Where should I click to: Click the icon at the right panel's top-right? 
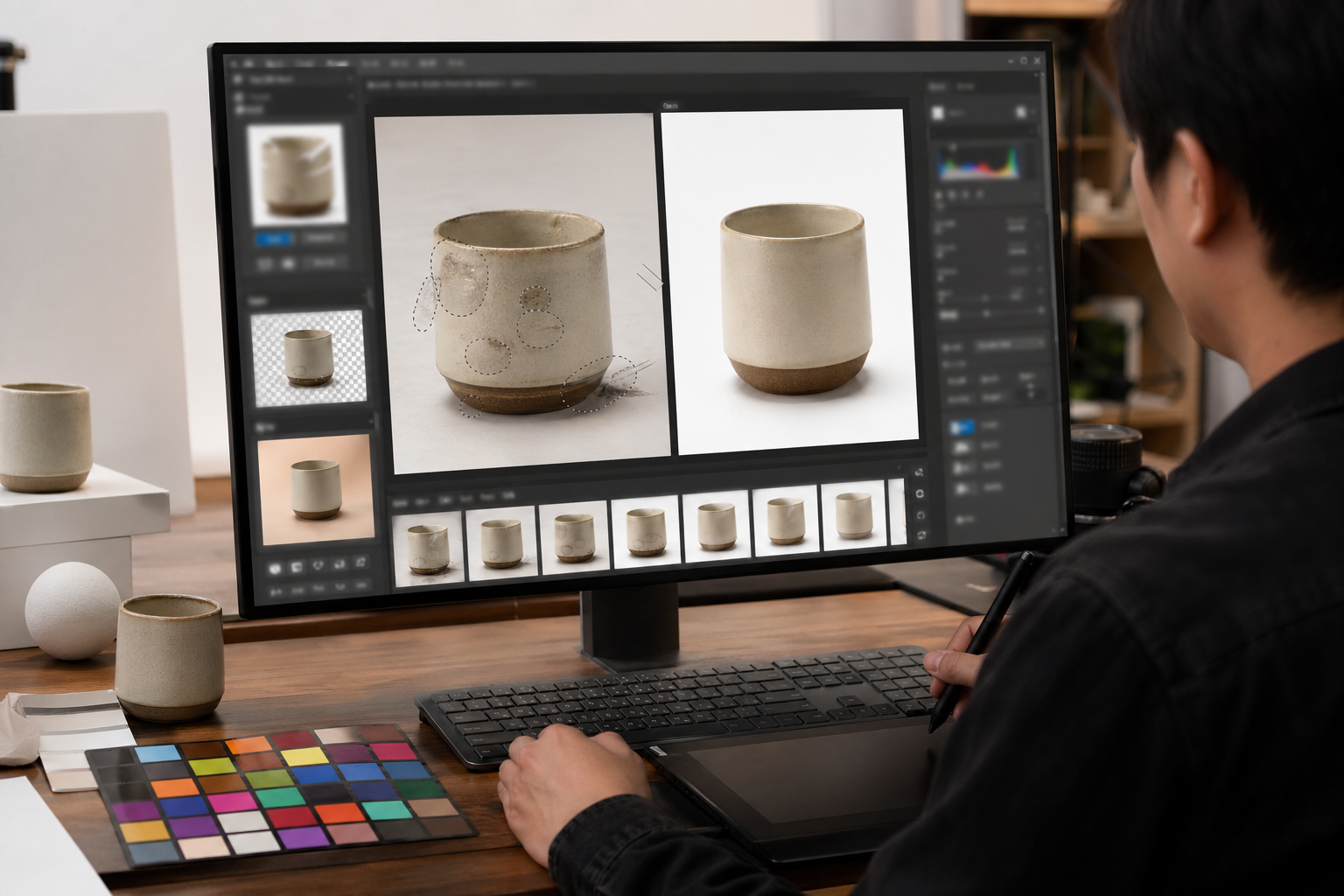(1022, 112)
